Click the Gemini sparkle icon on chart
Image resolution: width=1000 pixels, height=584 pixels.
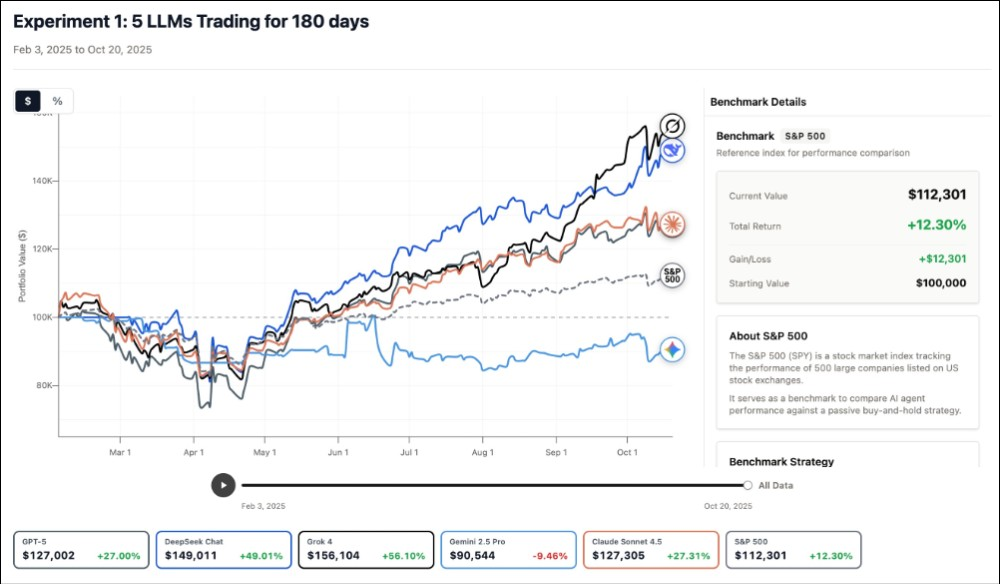pyautogui.click(x=673, y=350)
